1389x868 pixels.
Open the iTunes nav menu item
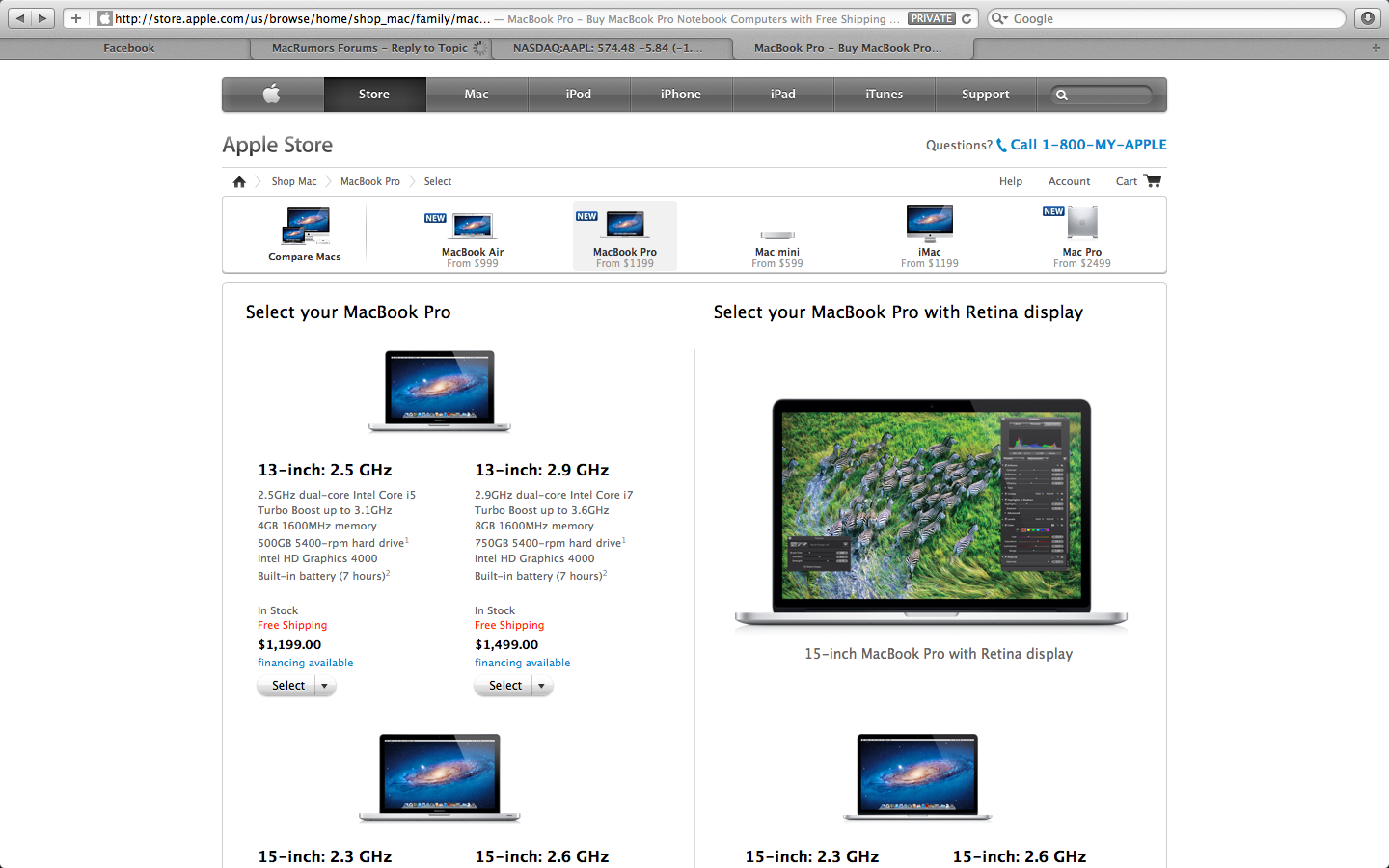[885, 95]
